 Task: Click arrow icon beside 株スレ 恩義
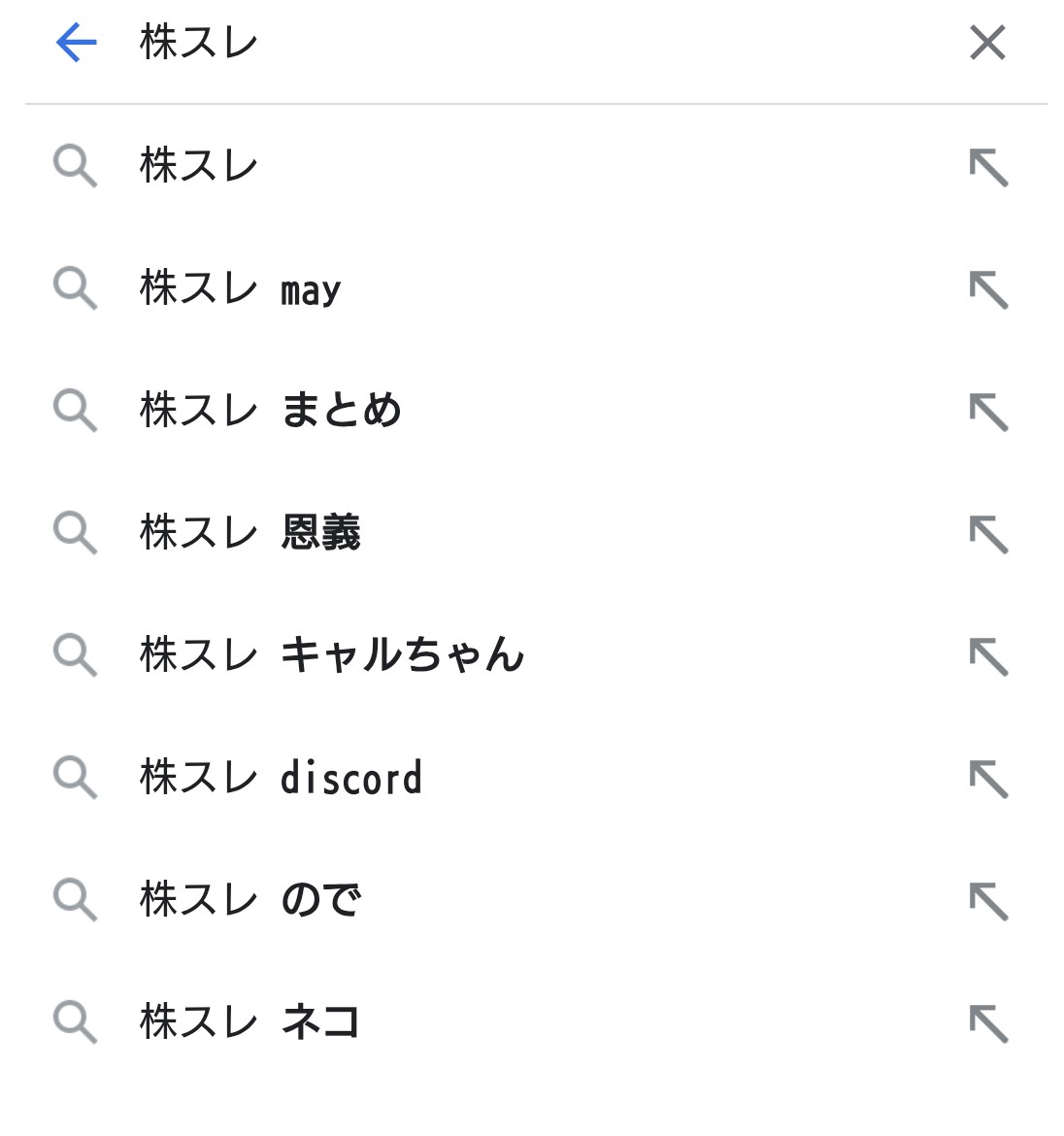[988, 534]
